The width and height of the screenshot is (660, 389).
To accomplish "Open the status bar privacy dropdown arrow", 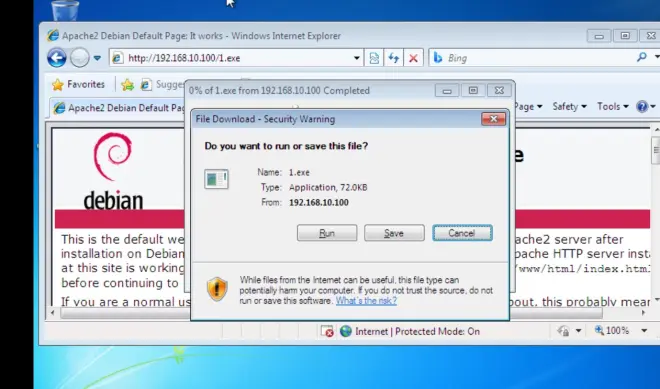I will [x=578, y=331].
